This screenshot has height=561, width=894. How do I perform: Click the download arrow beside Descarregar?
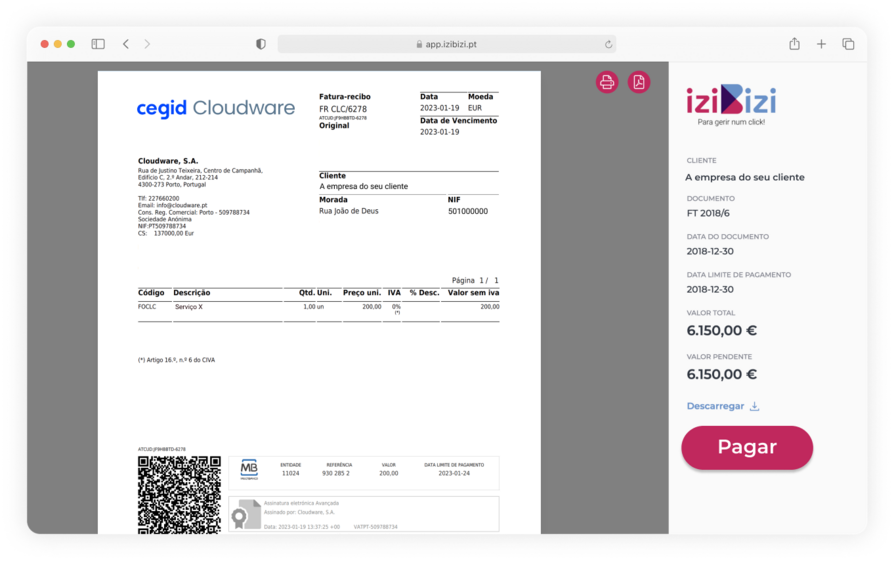click(755, 406)
